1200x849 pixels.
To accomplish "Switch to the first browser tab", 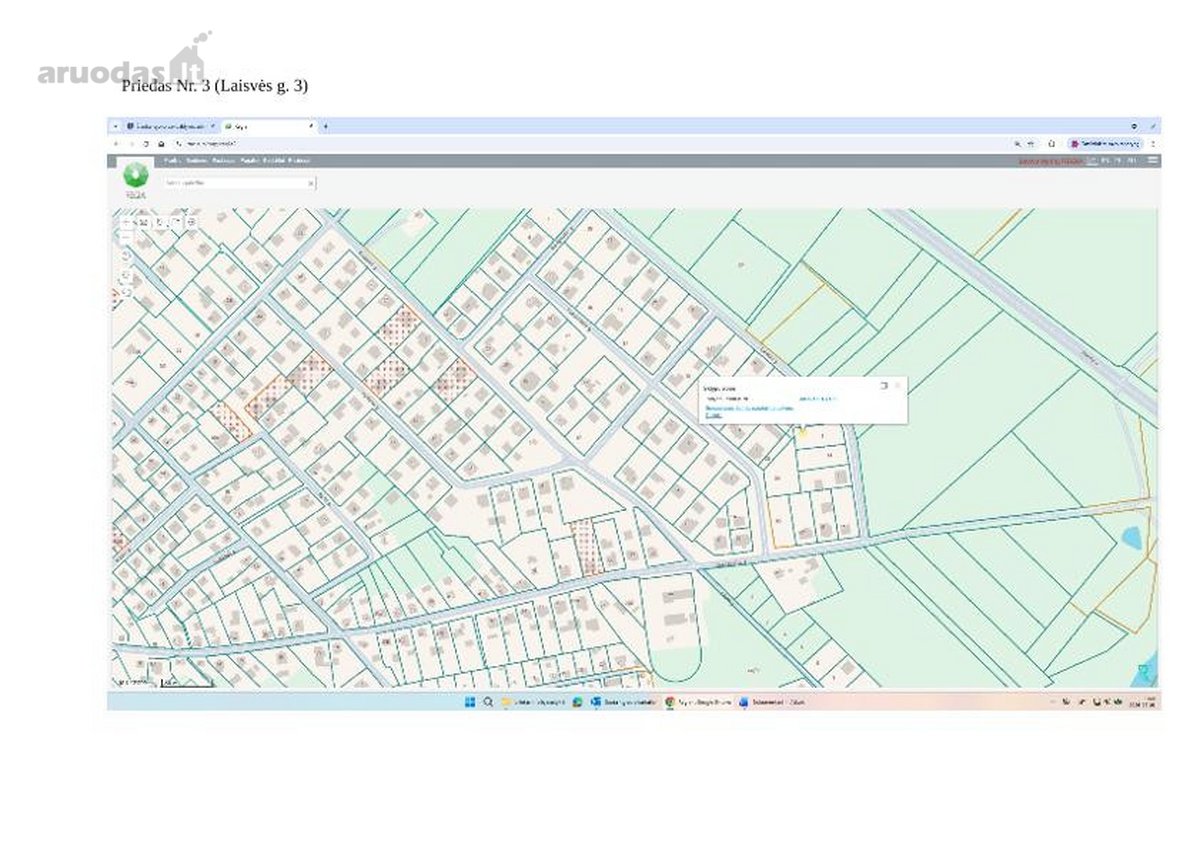I will (170, 127).
